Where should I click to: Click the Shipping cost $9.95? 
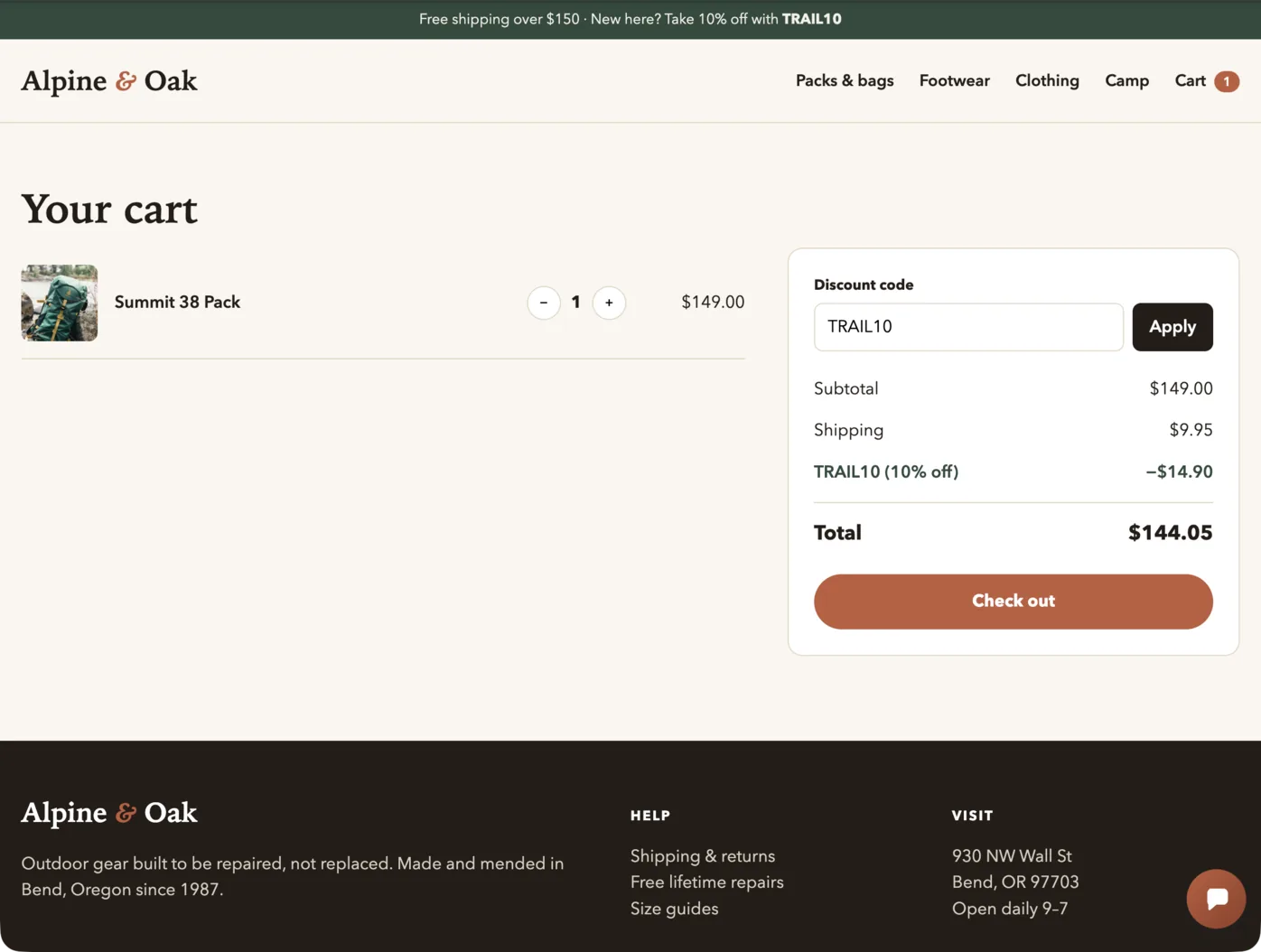pos(1191,430)
